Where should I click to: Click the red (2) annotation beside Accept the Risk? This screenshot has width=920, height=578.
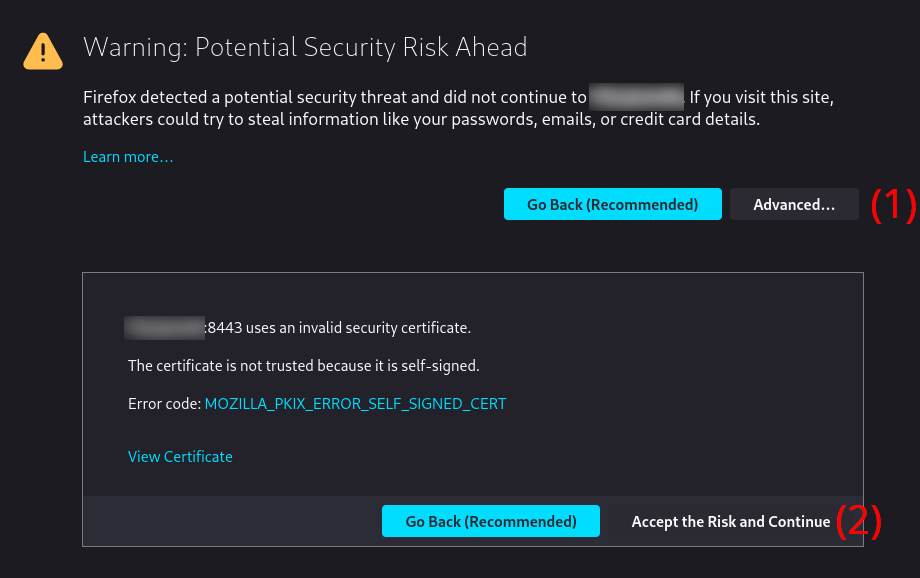tap(858, 521)
